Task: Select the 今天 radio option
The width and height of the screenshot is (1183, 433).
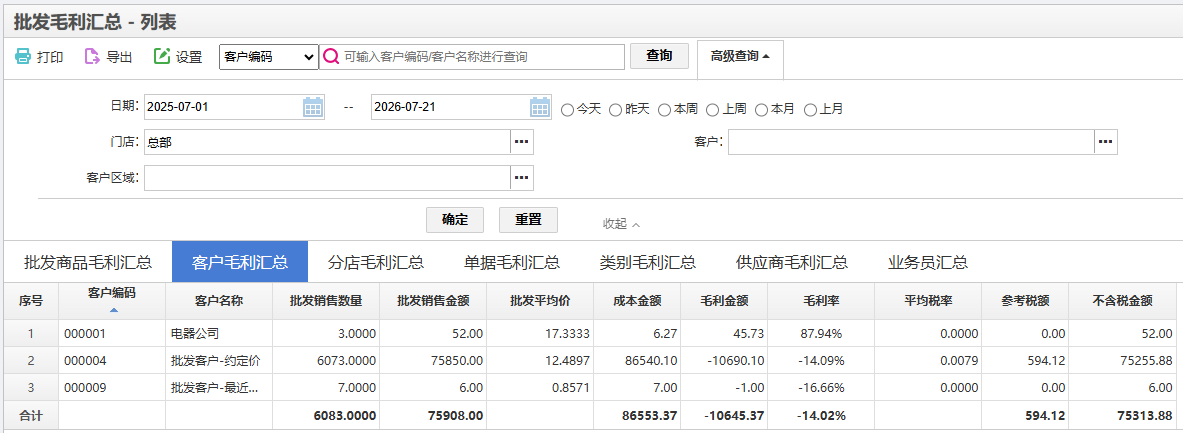Action: (x=567, y=109)
